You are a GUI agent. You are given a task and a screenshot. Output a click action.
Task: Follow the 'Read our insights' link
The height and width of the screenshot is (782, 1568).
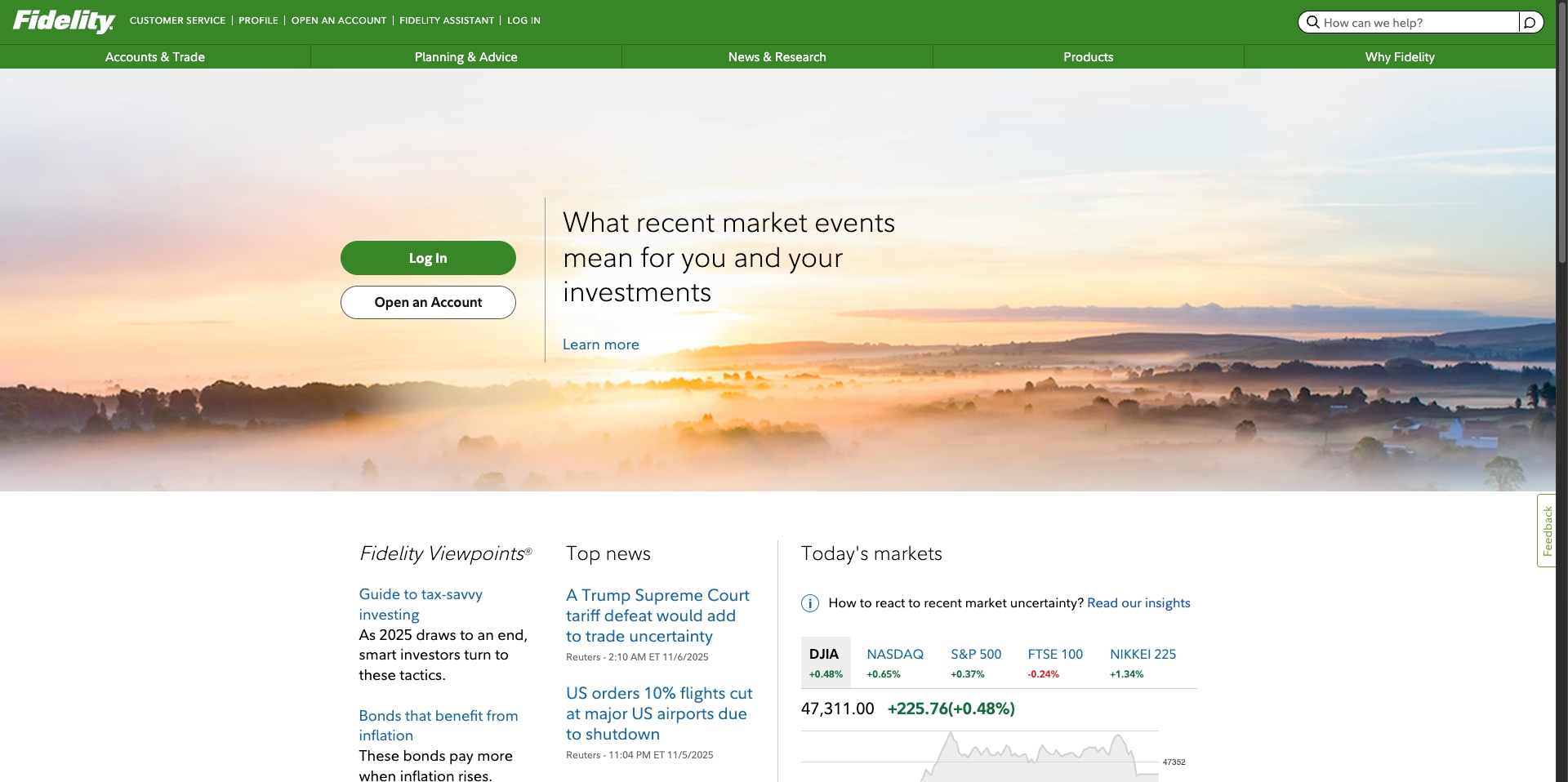point(1138,603)
